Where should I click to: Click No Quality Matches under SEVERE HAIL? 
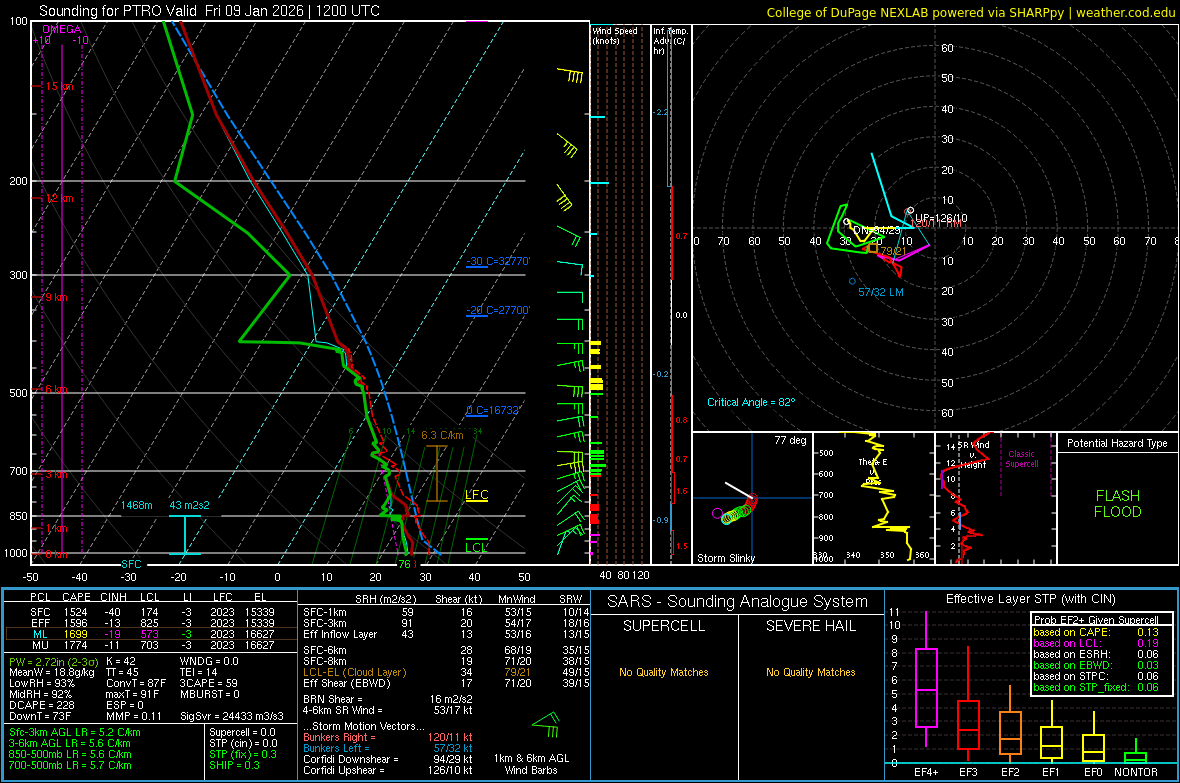pyautogui.click(x=810, y=672)
